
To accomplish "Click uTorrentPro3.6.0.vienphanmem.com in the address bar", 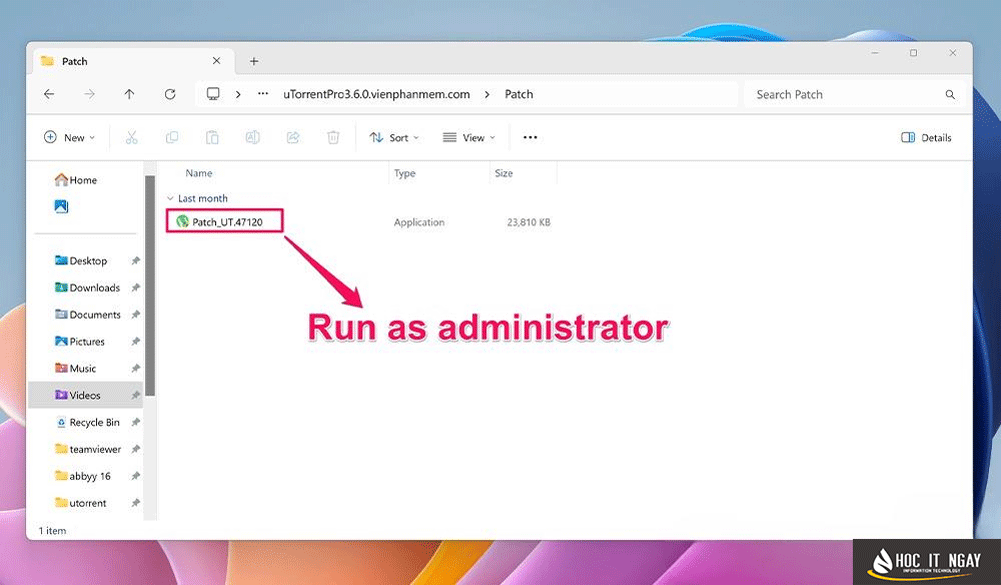I will click(x=377, y=94).
